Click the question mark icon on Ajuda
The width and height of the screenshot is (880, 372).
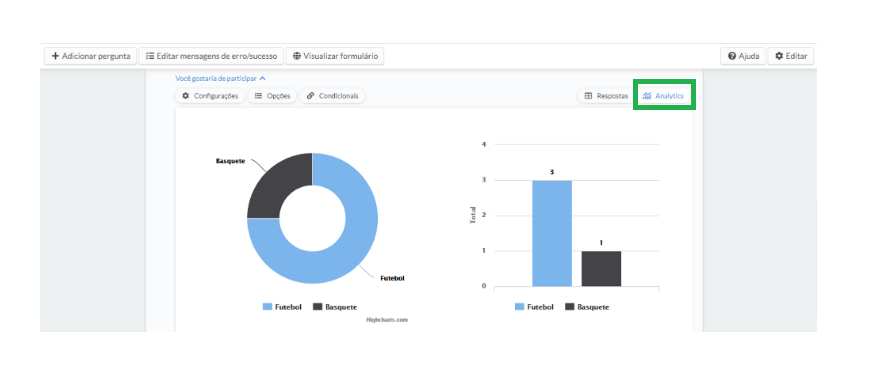[732, 56]
